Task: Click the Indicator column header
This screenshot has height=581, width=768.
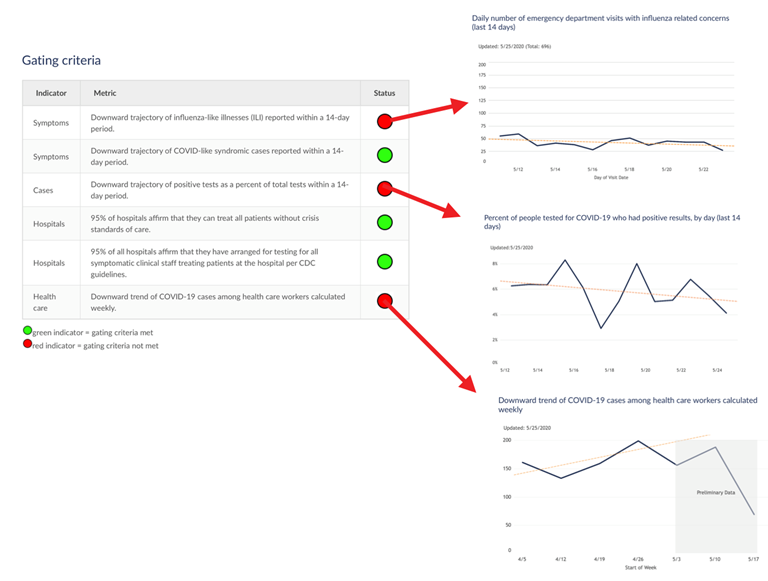Action: tap(51, 93)
